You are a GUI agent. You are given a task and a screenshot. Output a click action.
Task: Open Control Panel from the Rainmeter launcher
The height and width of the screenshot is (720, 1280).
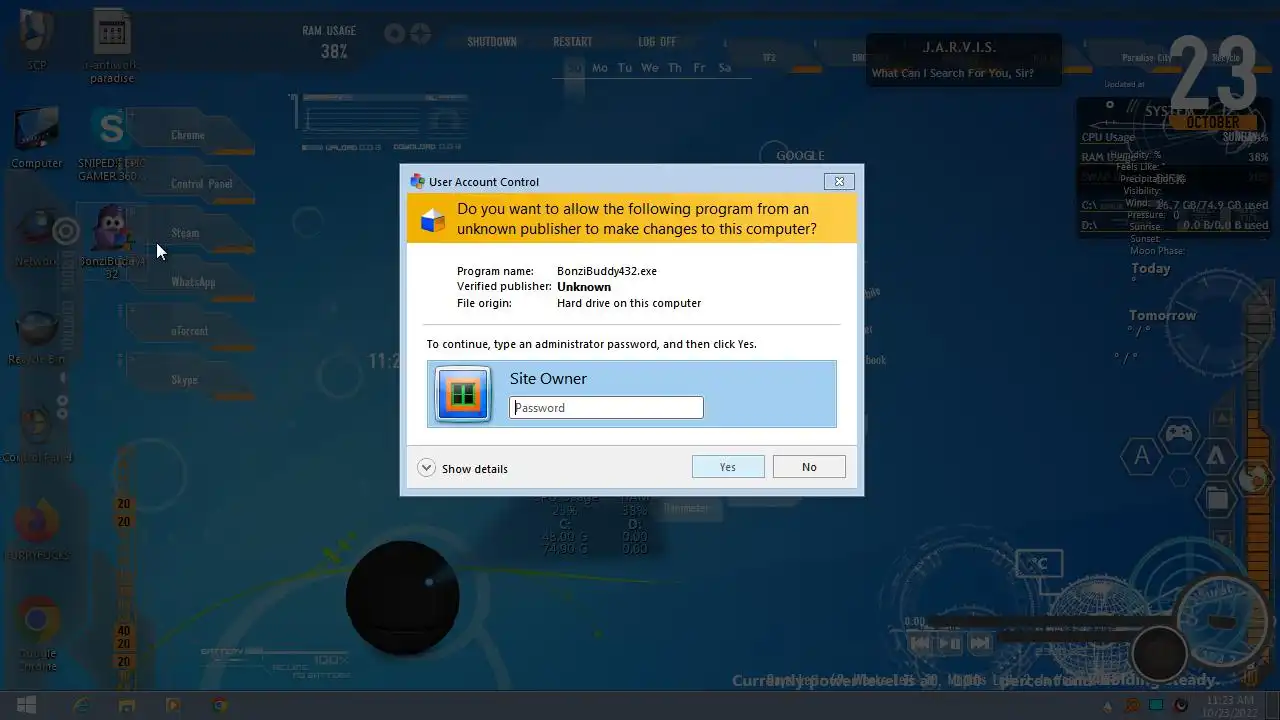(x=201, y=184)
